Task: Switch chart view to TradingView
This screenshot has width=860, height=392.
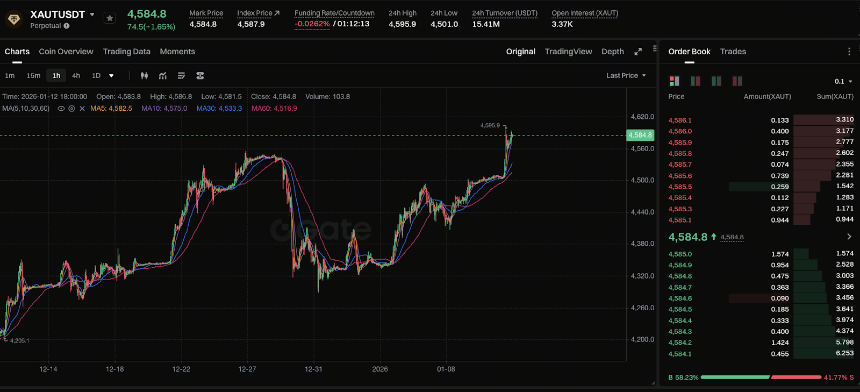Action: pyautogui.click(x=568, y=52)
